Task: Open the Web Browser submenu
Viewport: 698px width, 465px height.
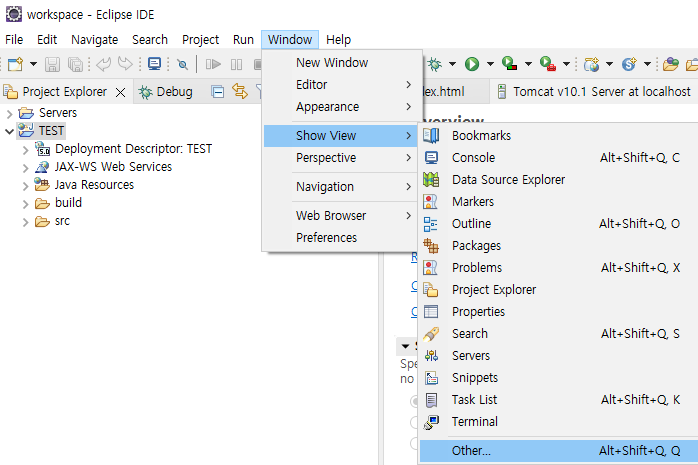Action: pyautogui.click(x=342, y=216)
